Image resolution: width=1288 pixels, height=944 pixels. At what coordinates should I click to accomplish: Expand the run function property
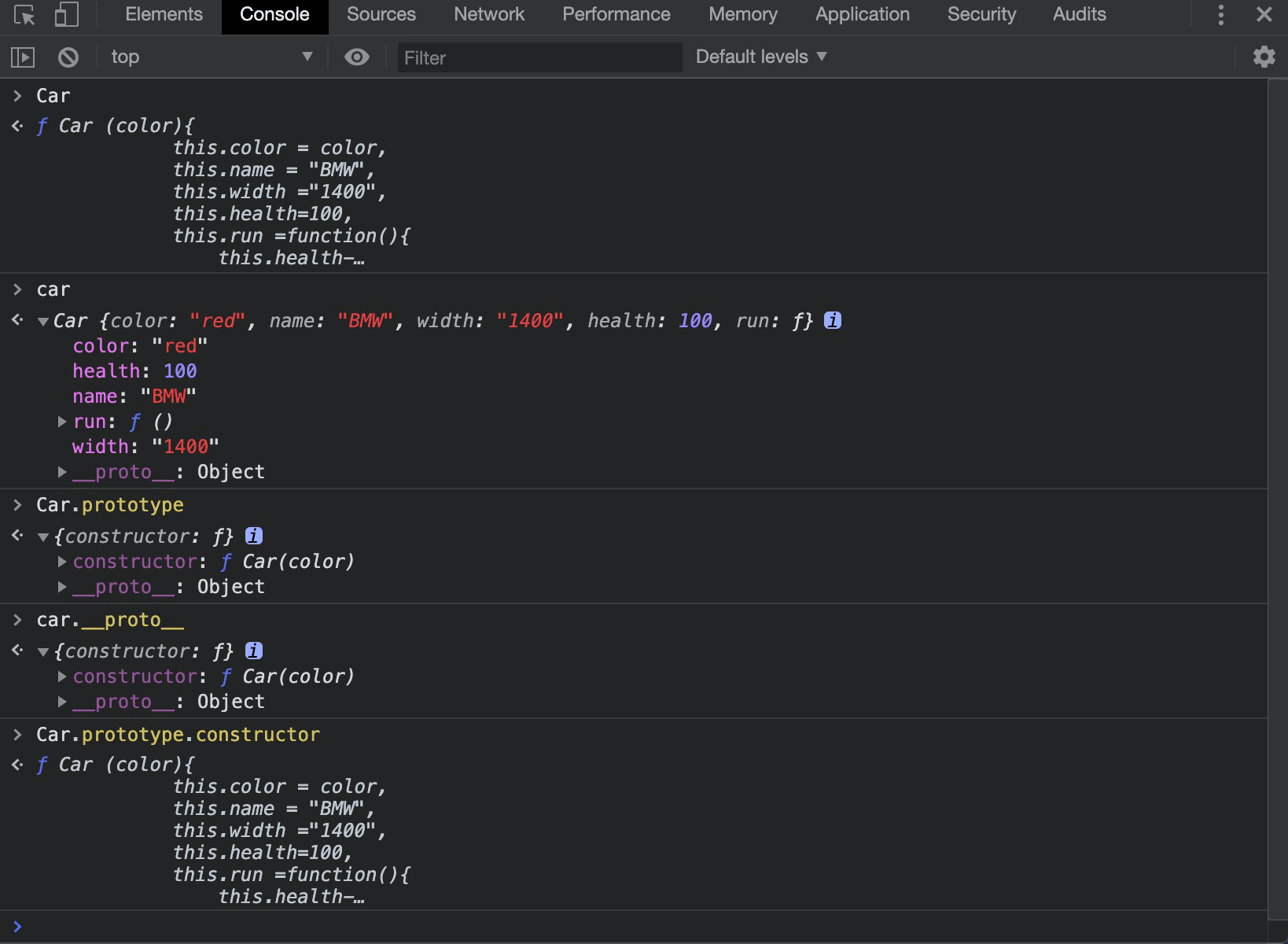point(62,422)
